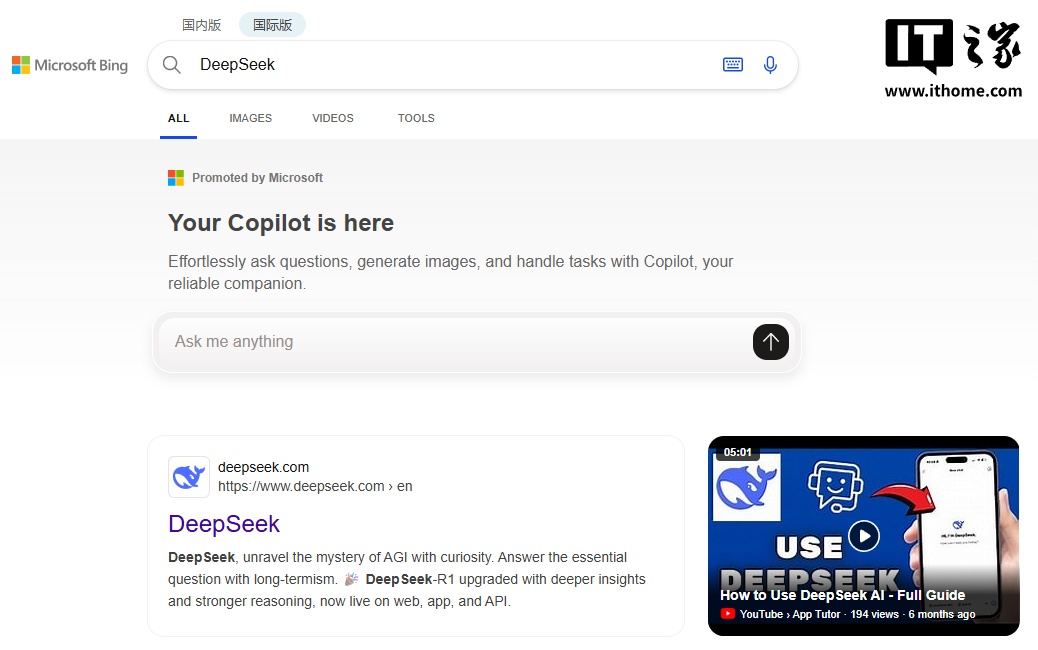Click the Microsoft logo beside Promoted by Microsoft
This screenshot has height=650, width=1038.
[176, 177]
